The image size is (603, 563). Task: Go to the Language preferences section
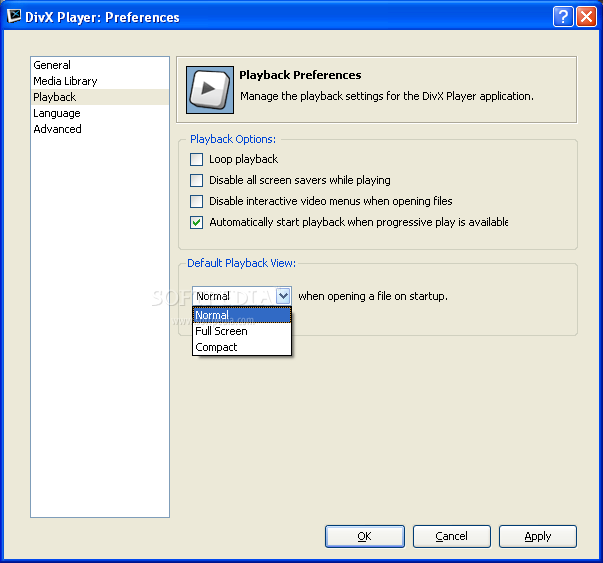[x=100, y=113]
